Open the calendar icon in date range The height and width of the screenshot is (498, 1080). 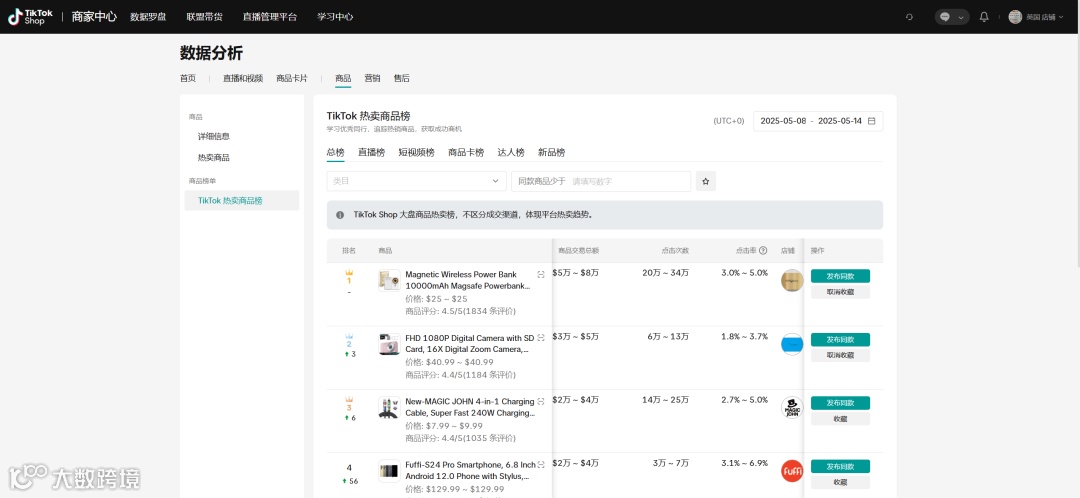(871, 121)
